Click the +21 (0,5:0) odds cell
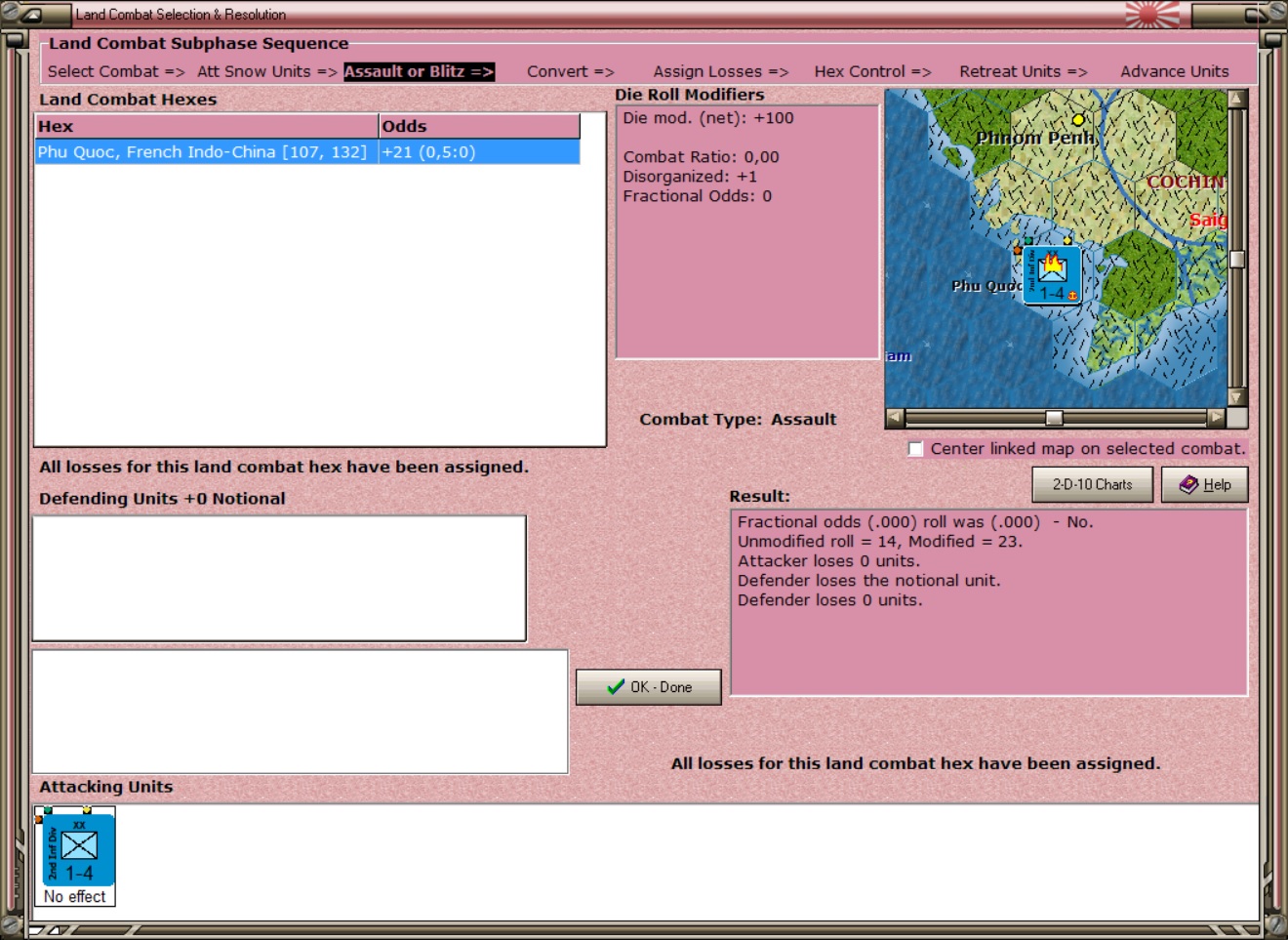 point(479,152)
